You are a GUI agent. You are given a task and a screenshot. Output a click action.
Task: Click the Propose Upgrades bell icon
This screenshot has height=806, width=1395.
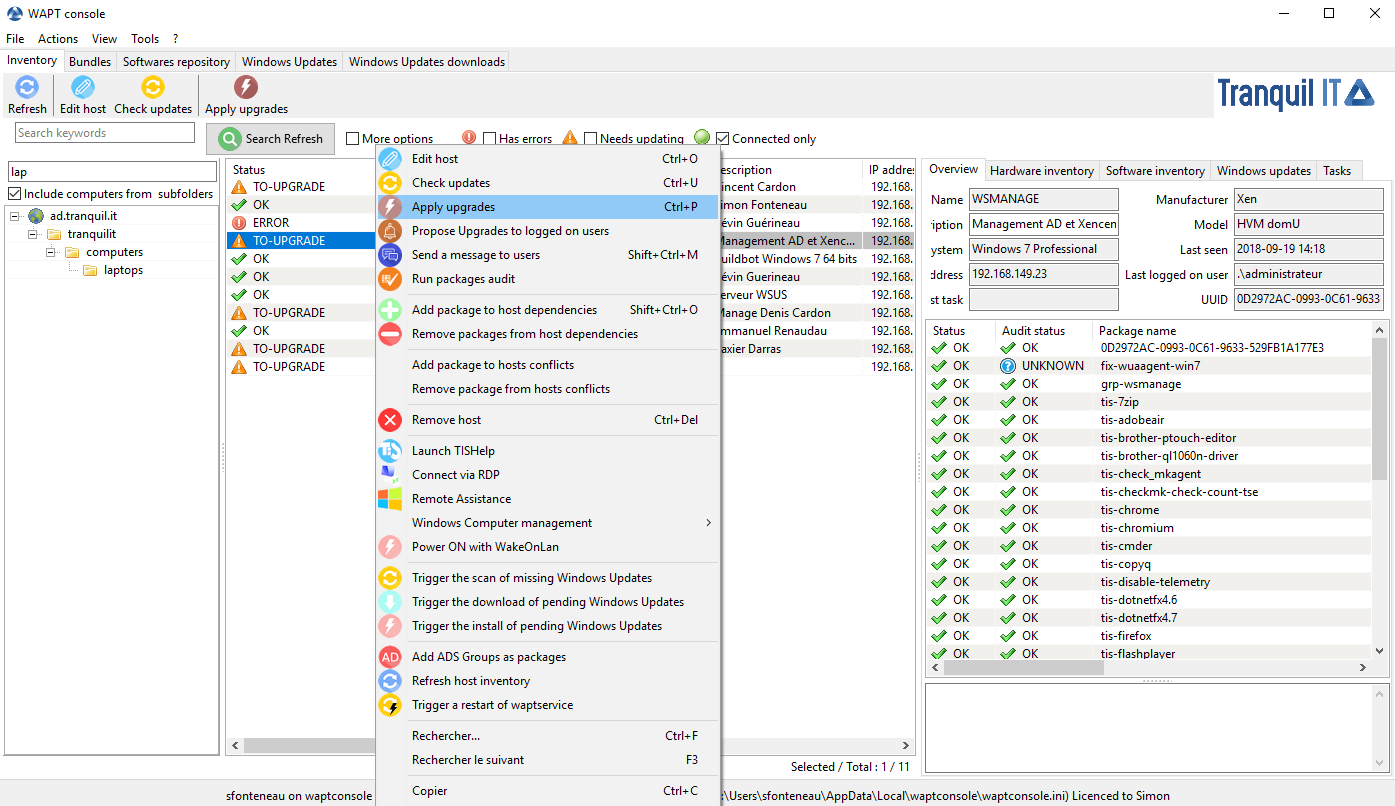pos(390,231)
